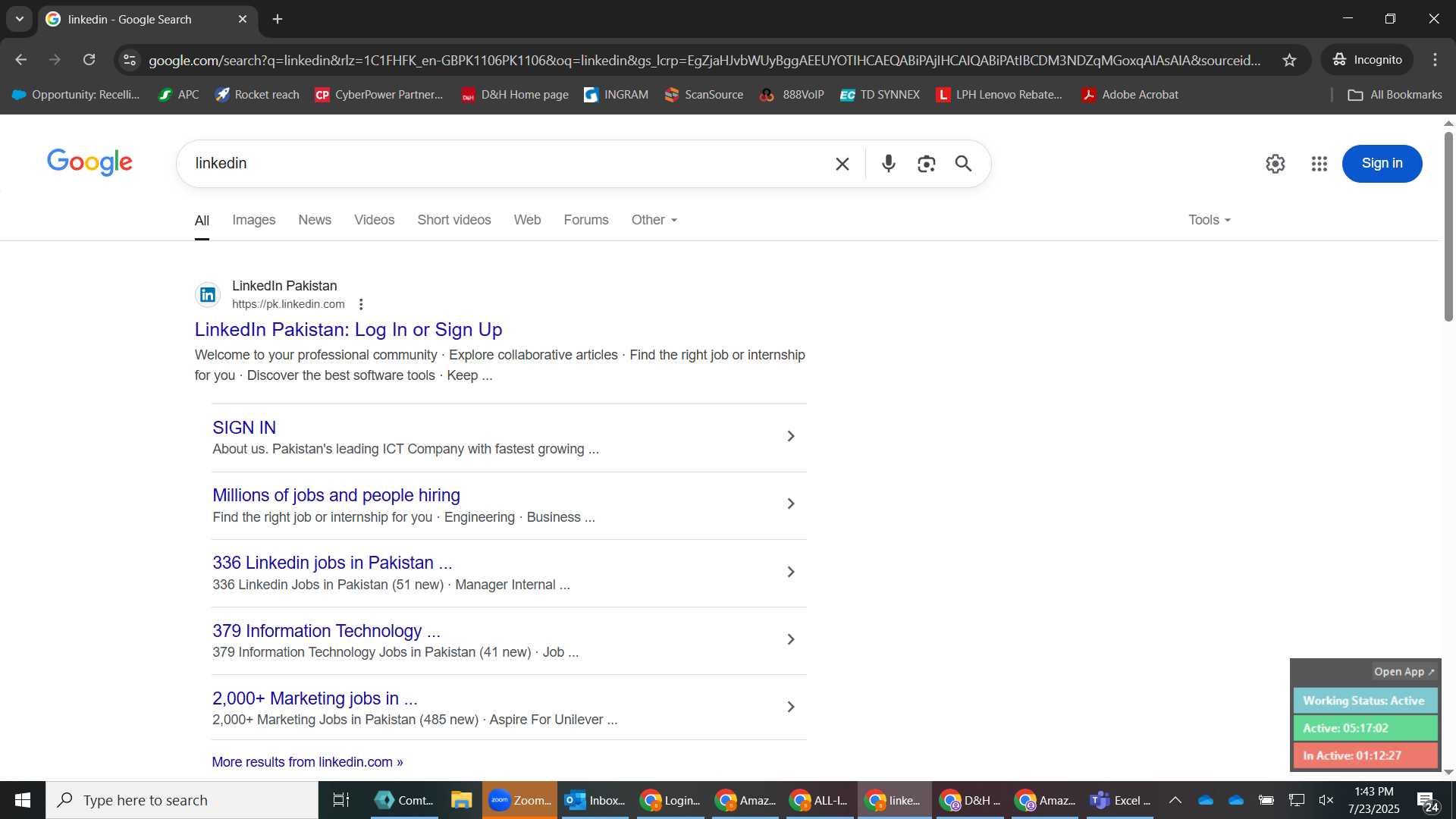1456x819 pixels.
Task: Go back to previous page
Action: pos(20,60)
